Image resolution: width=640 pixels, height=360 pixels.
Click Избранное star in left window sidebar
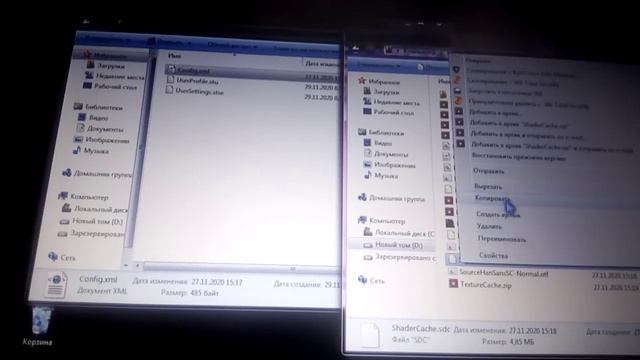87,54
